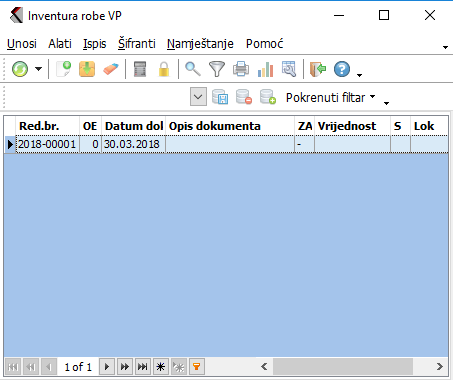Expand the main toolbar overflow arrow
Viewport: 453px width, 380px height.
pyautogui.click(x=359, y=75)
